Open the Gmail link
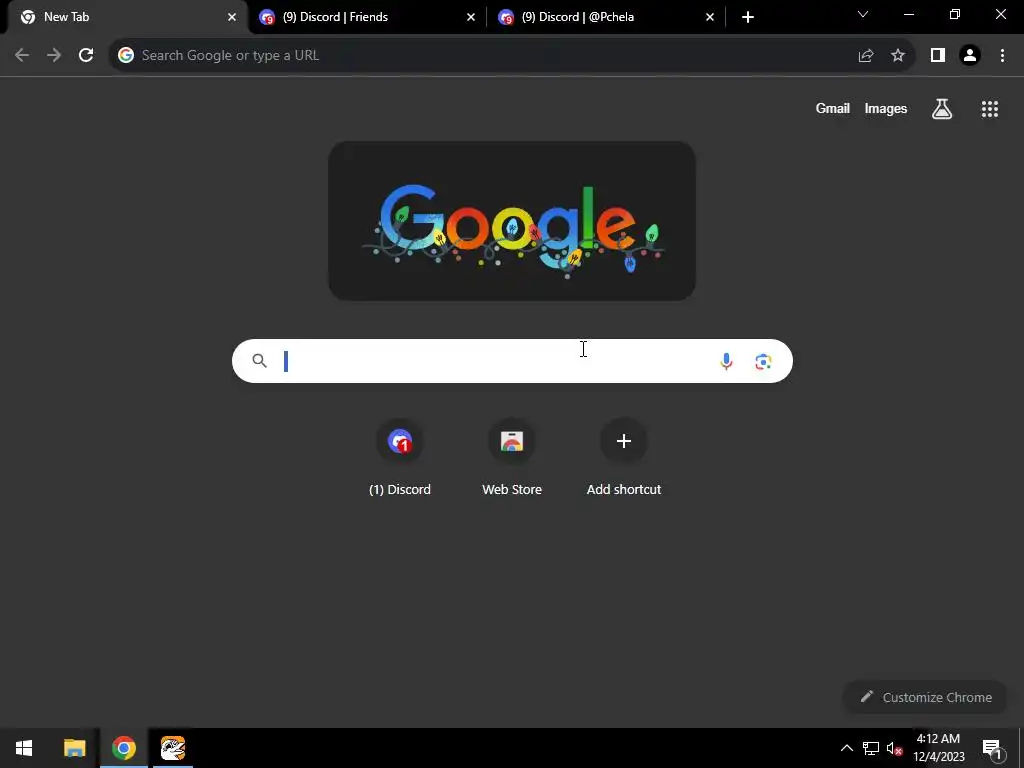 coord(833,108)
